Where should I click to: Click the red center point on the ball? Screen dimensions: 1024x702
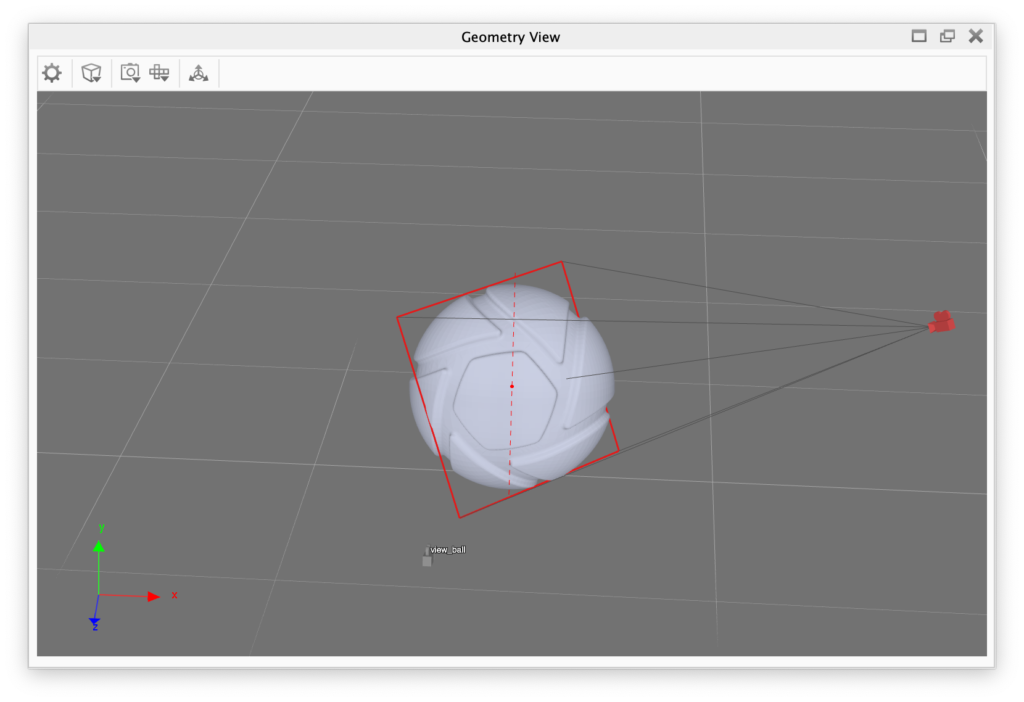point(512,386)
